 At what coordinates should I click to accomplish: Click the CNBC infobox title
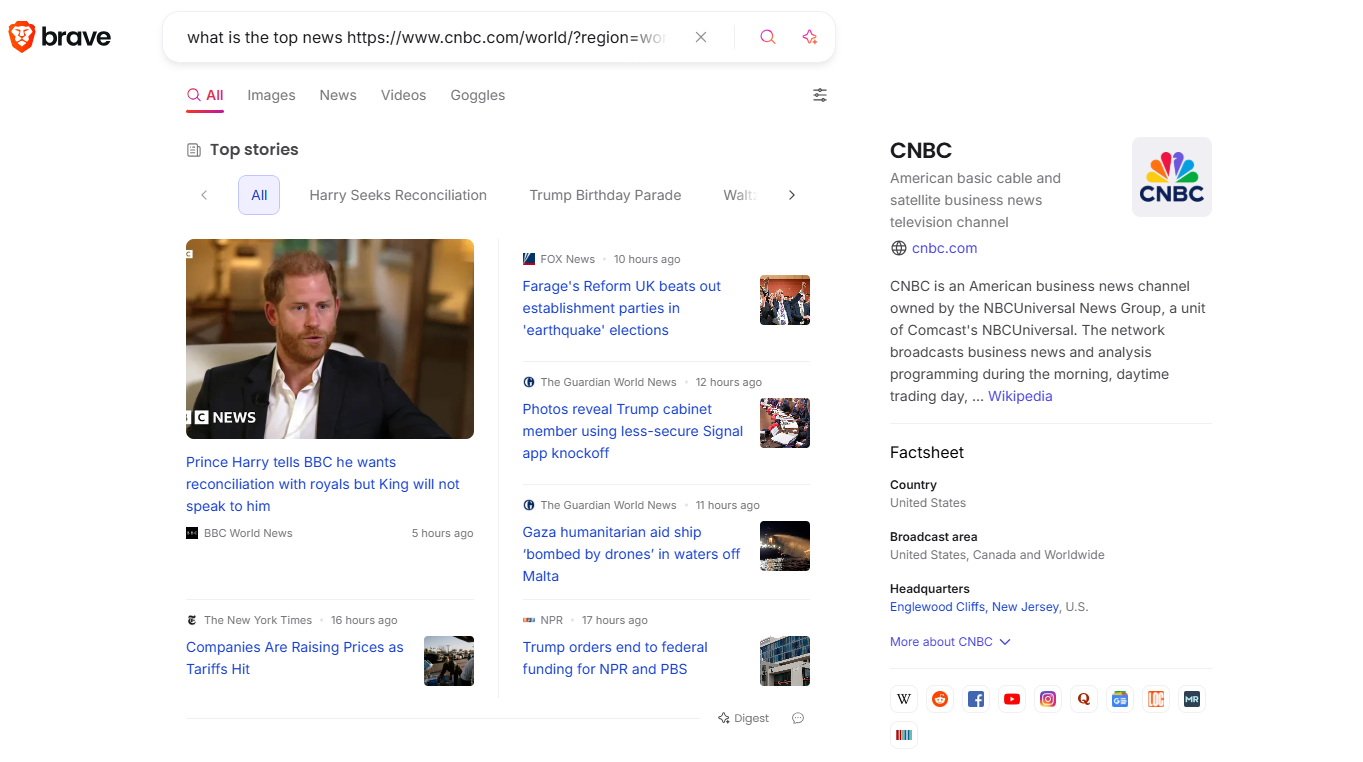point(921,151)
